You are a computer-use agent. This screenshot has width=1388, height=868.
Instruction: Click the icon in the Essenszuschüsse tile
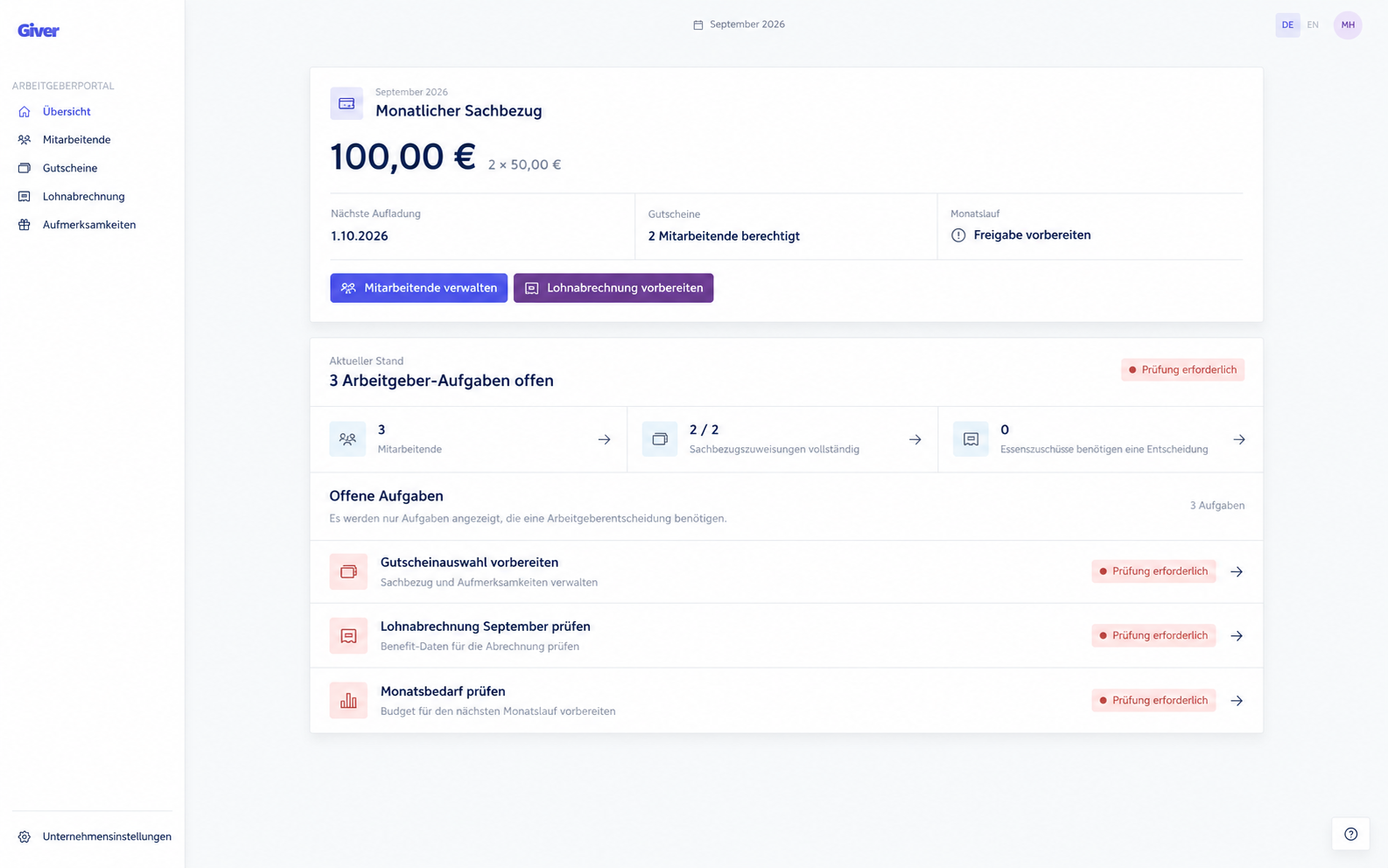[971, 439]
